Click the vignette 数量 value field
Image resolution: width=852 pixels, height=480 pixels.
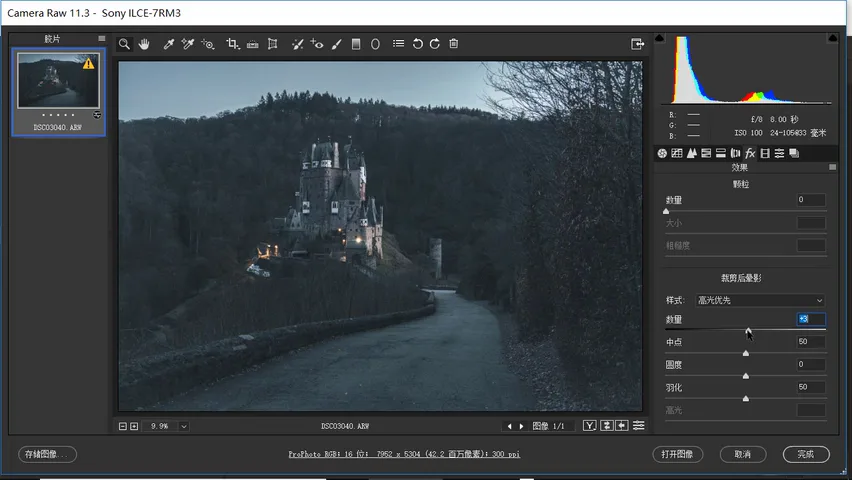coord(811,319)
